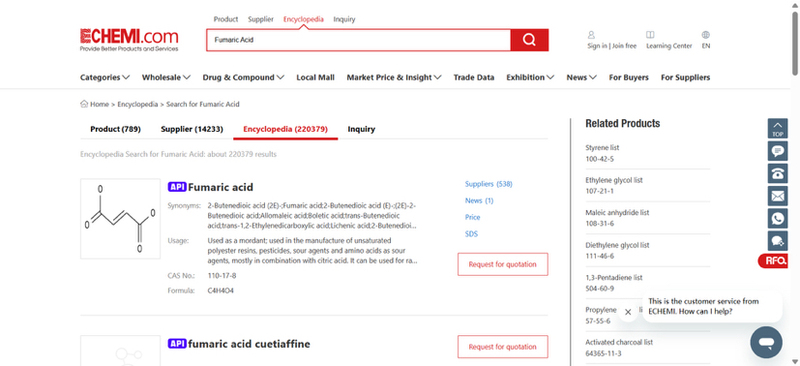
Task: Click Sign in | Join free link
Action: (x=612, y=46)
